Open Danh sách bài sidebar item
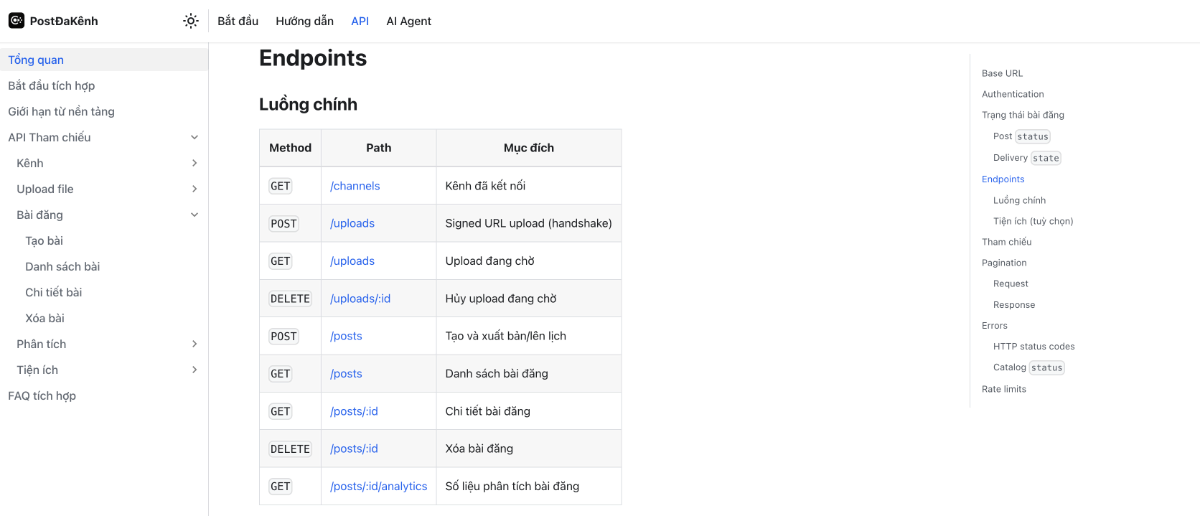 [x=62, y=267]
